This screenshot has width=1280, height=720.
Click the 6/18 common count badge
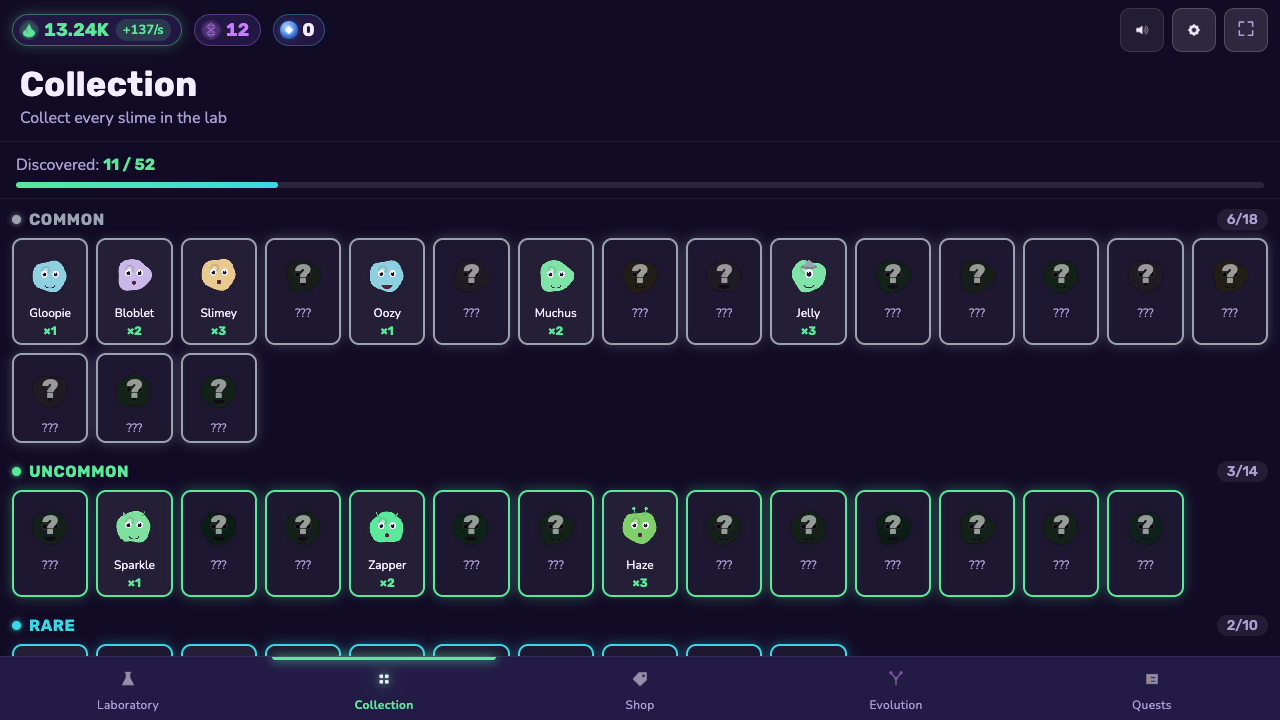point(1242,219)
